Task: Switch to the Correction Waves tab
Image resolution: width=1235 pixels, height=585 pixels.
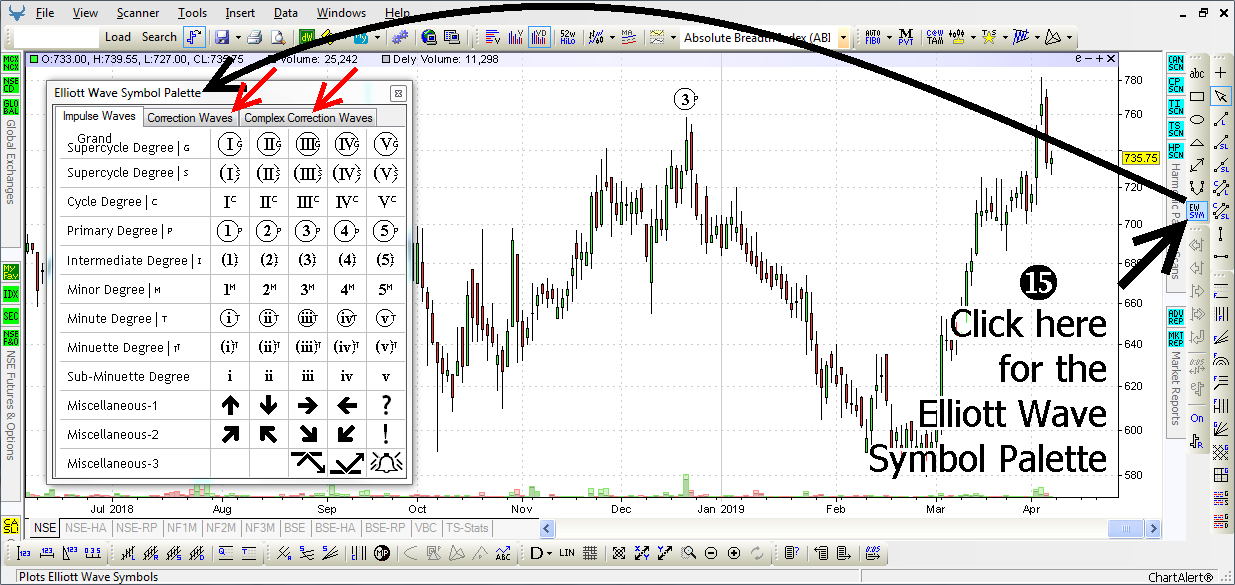Action: [190, 118]
